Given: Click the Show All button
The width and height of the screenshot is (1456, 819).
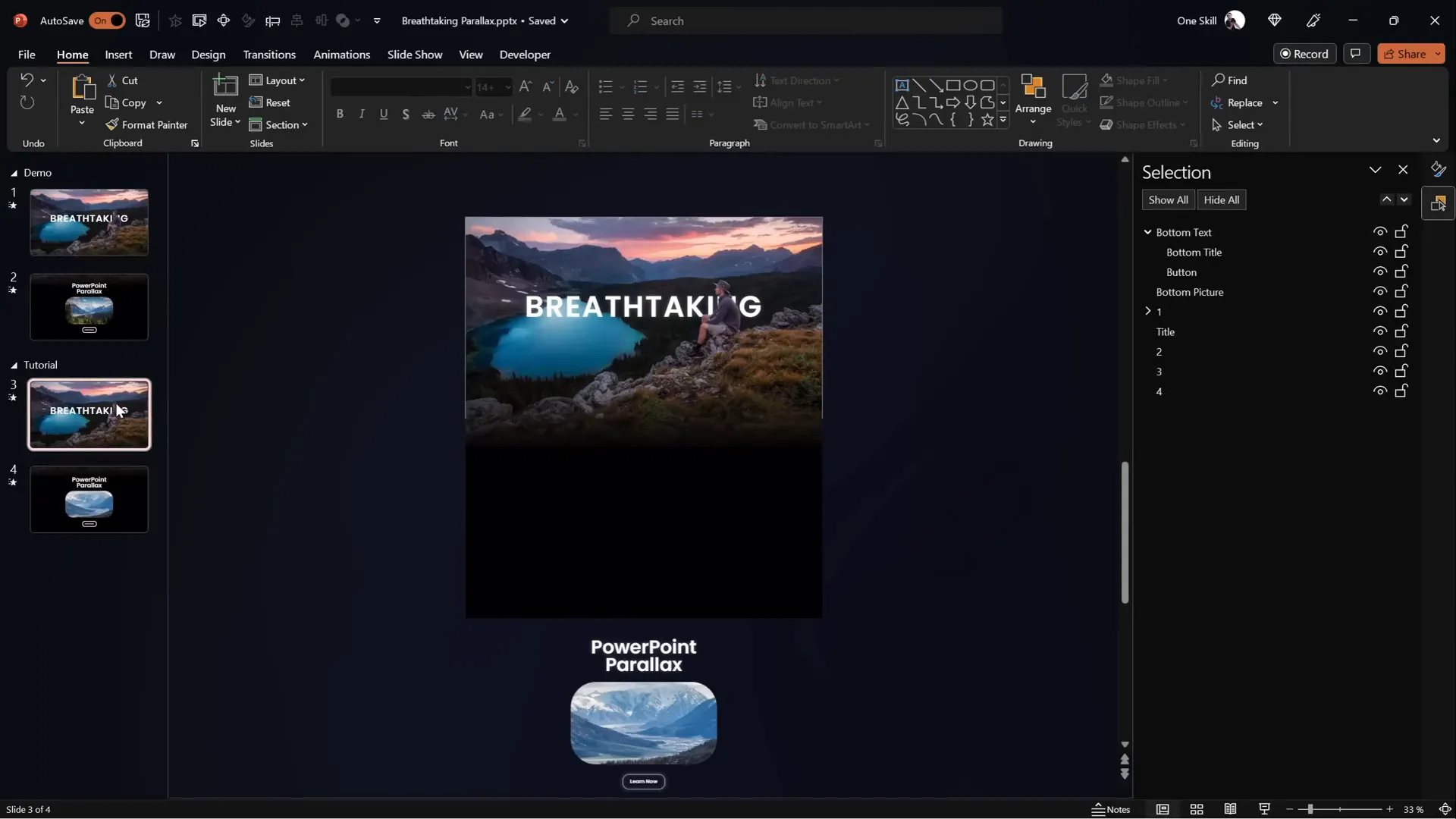Looking at the screenshot, I should coord(1168,199).
